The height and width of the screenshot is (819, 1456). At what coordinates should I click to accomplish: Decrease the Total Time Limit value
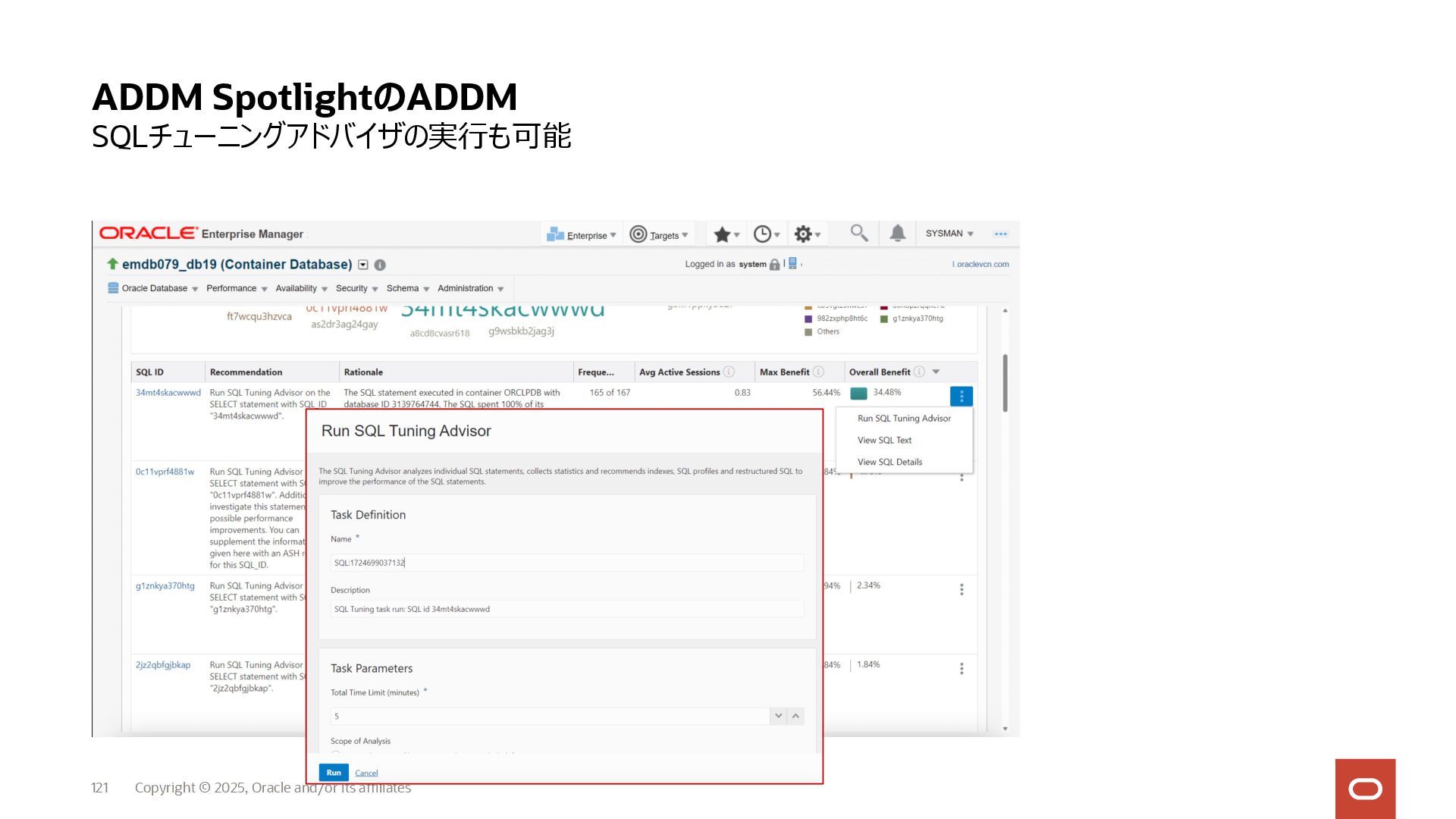coord(778,716)
